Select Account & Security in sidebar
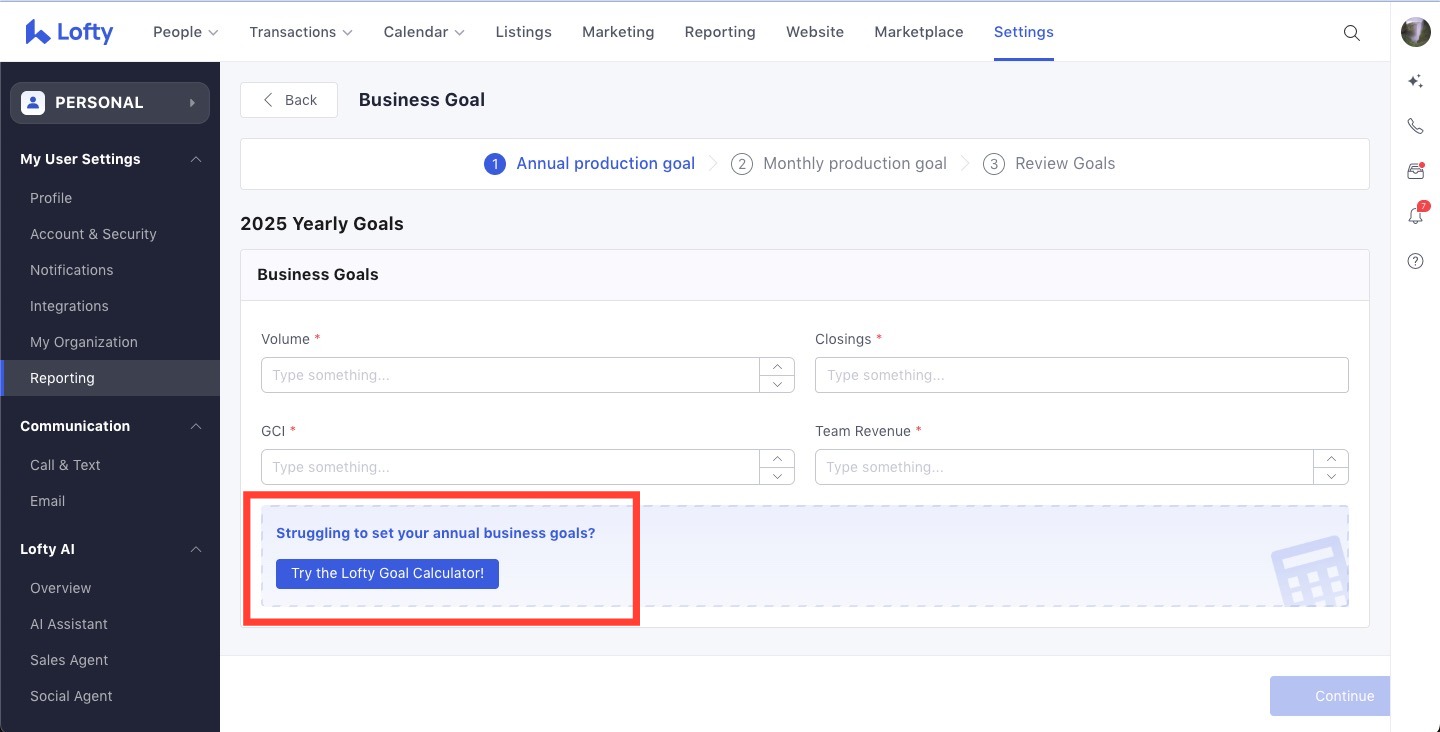1440x732 pixels. (x=93, y=234)
